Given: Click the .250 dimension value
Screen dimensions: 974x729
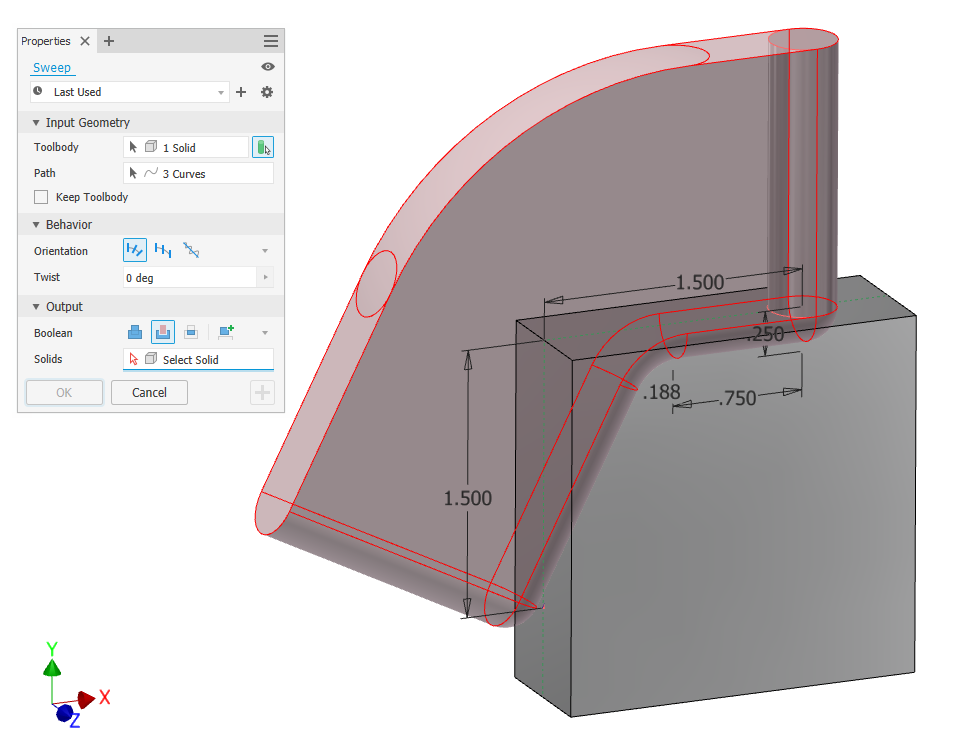Looking at the screenshot, I should 767,334.
